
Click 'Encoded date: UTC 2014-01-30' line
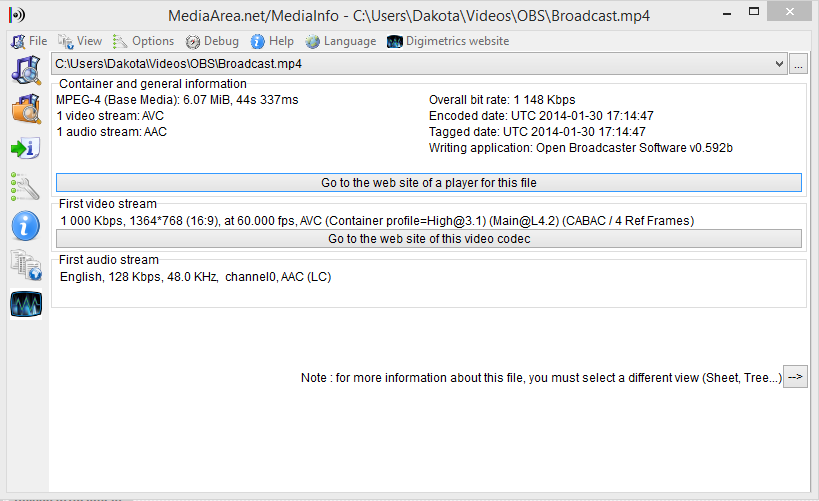click(541, 116)
